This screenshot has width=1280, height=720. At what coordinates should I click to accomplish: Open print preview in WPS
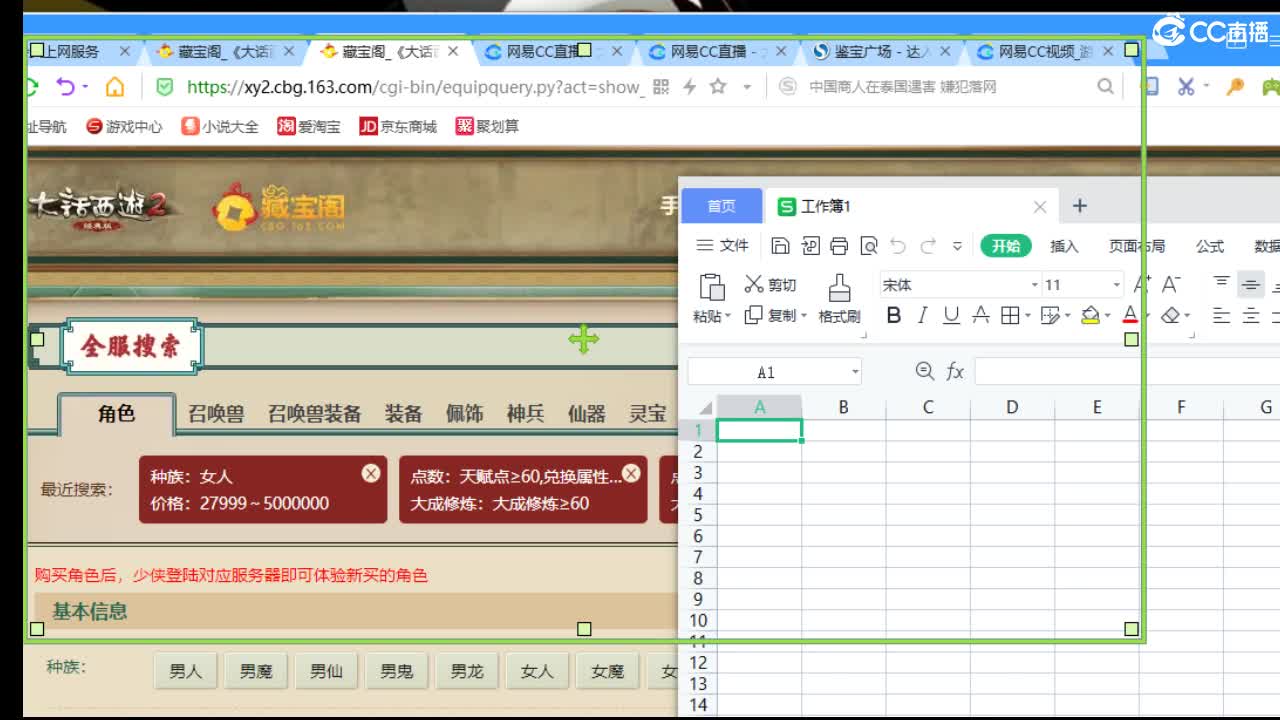[868, 246]
